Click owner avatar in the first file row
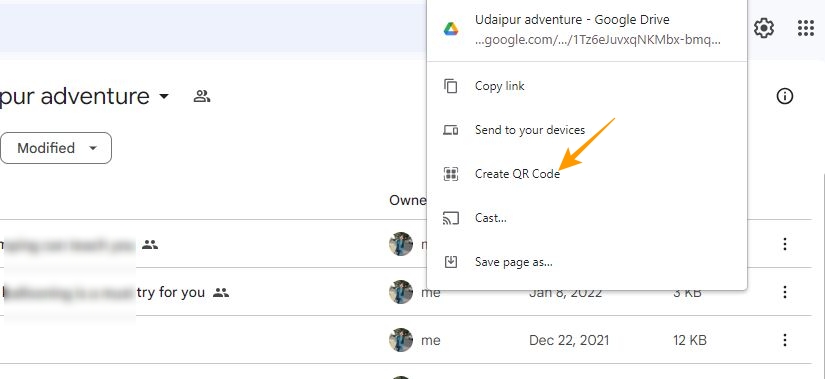 pos(401,244)
